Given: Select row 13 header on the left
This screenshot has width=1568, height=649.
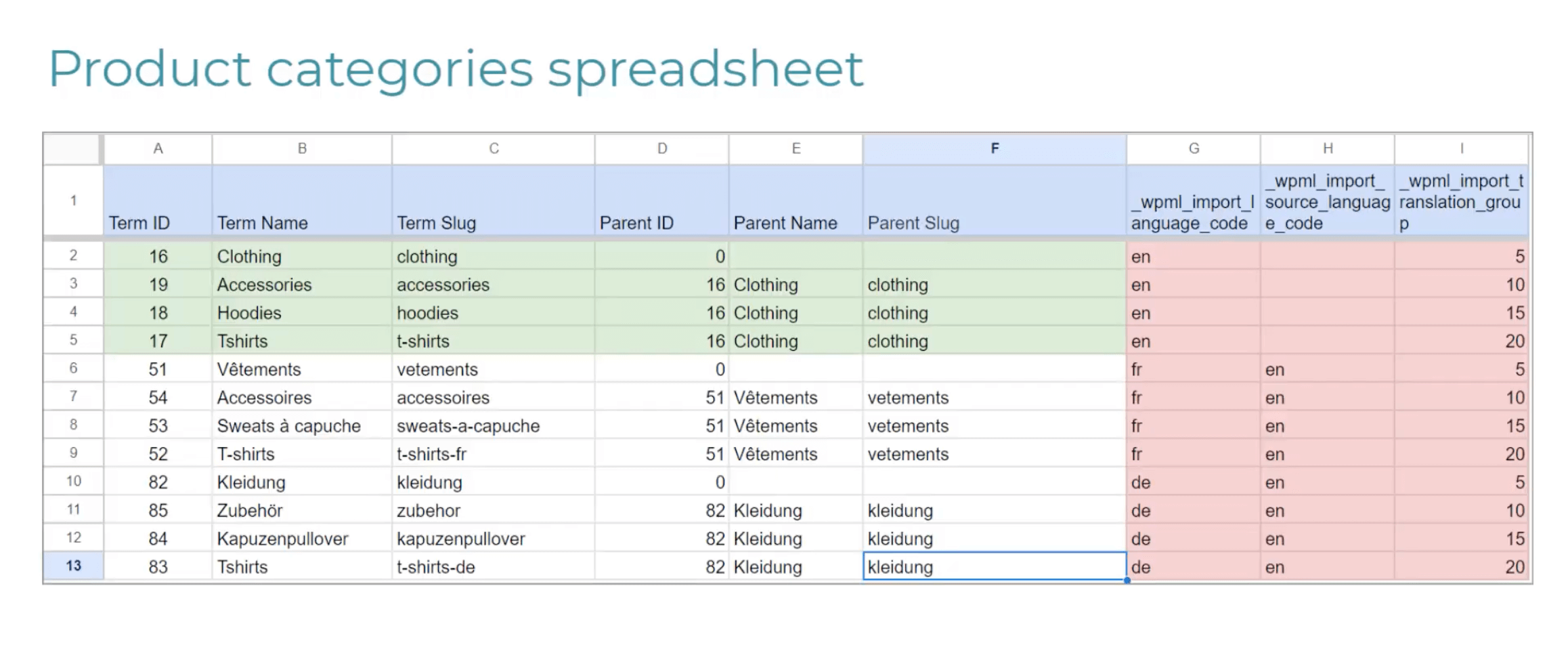Looking at the screenshot, I should click(71, 566).
